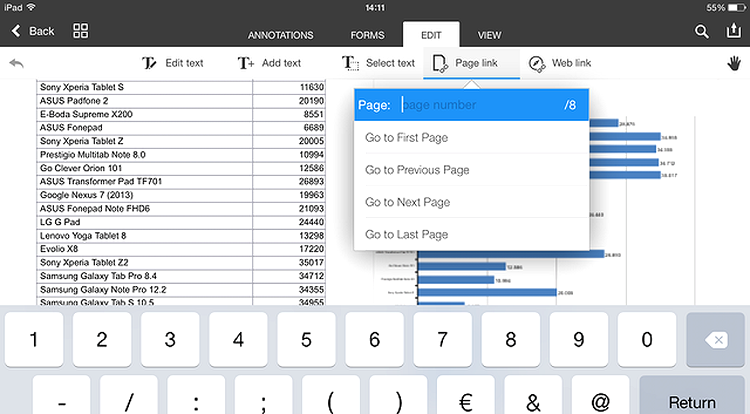Viewport: 750px width, 414px height.
Task: Activate the Page link tool
Action: pos(471,63)
